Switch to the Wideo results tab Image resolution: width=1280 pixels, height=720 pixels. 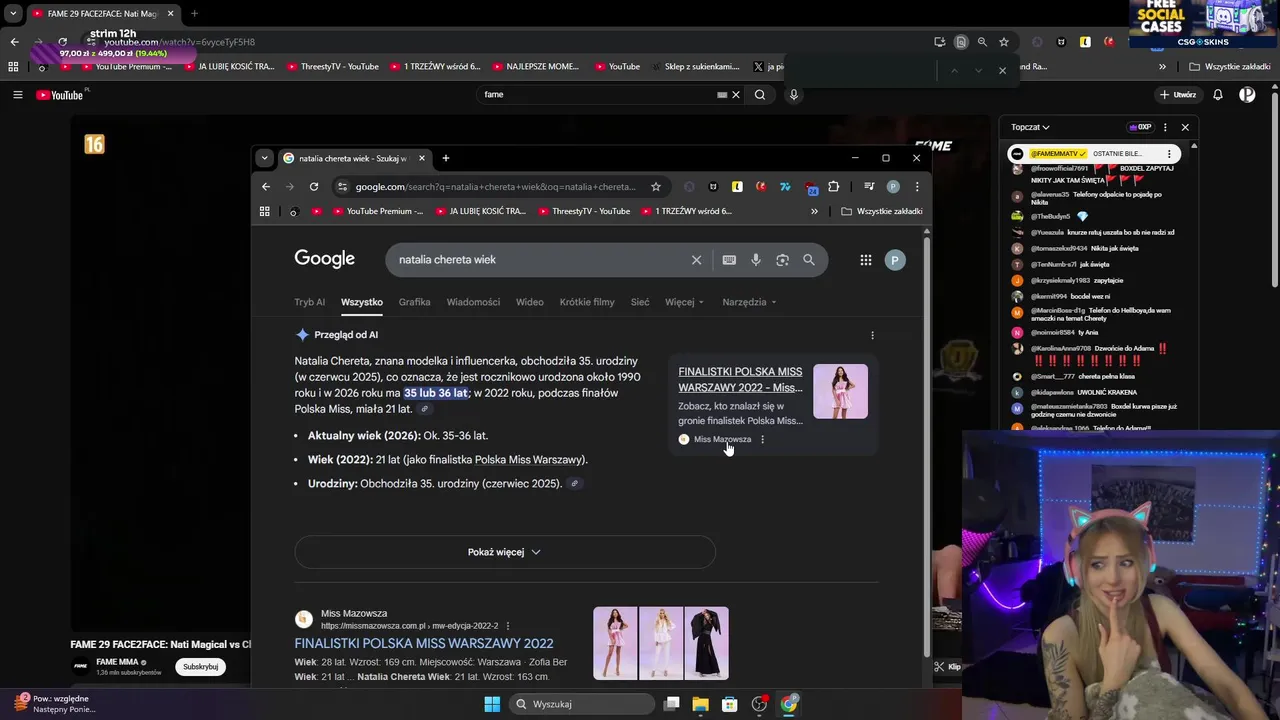530,302
